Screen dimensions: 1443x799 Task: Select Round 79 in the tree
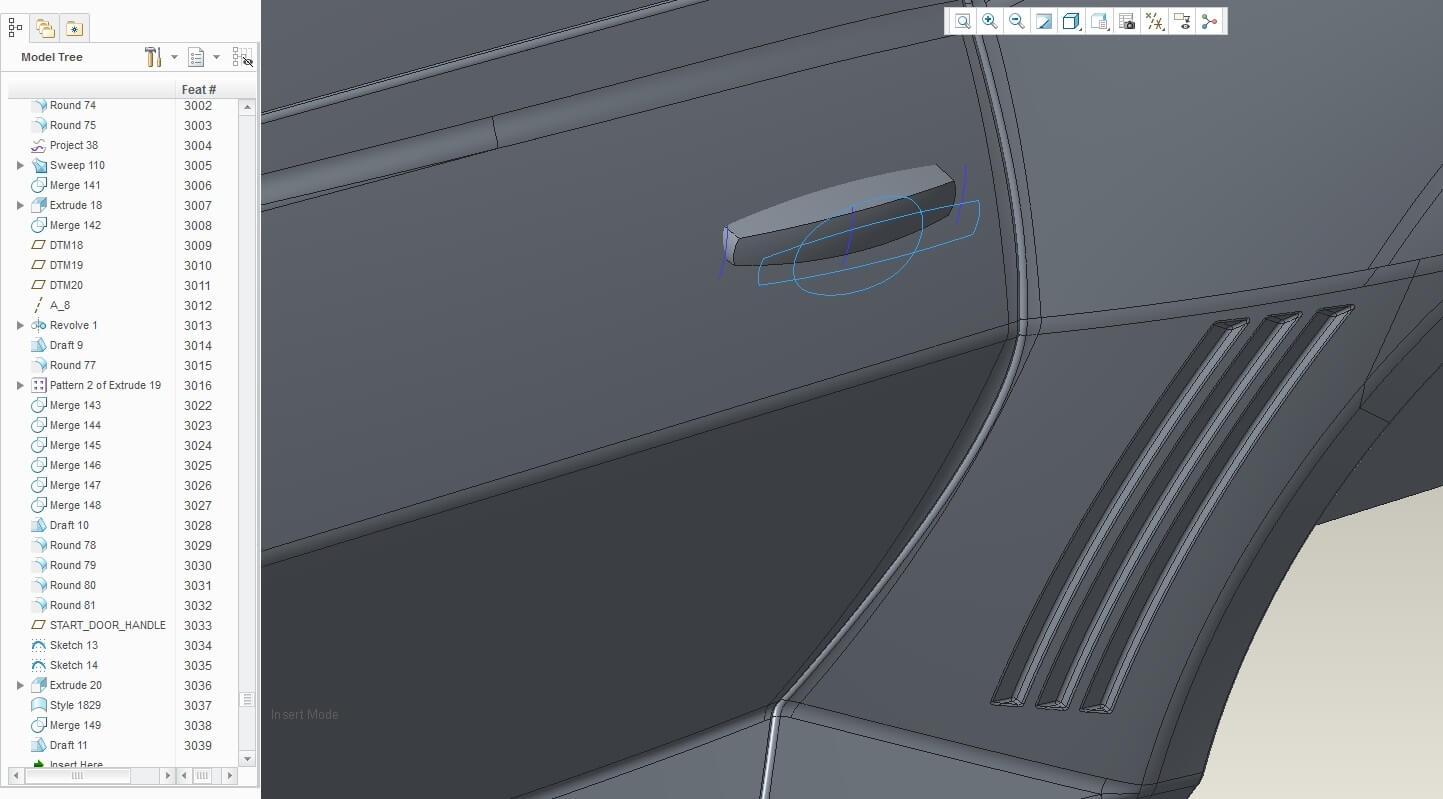click(x=72, y=565)
